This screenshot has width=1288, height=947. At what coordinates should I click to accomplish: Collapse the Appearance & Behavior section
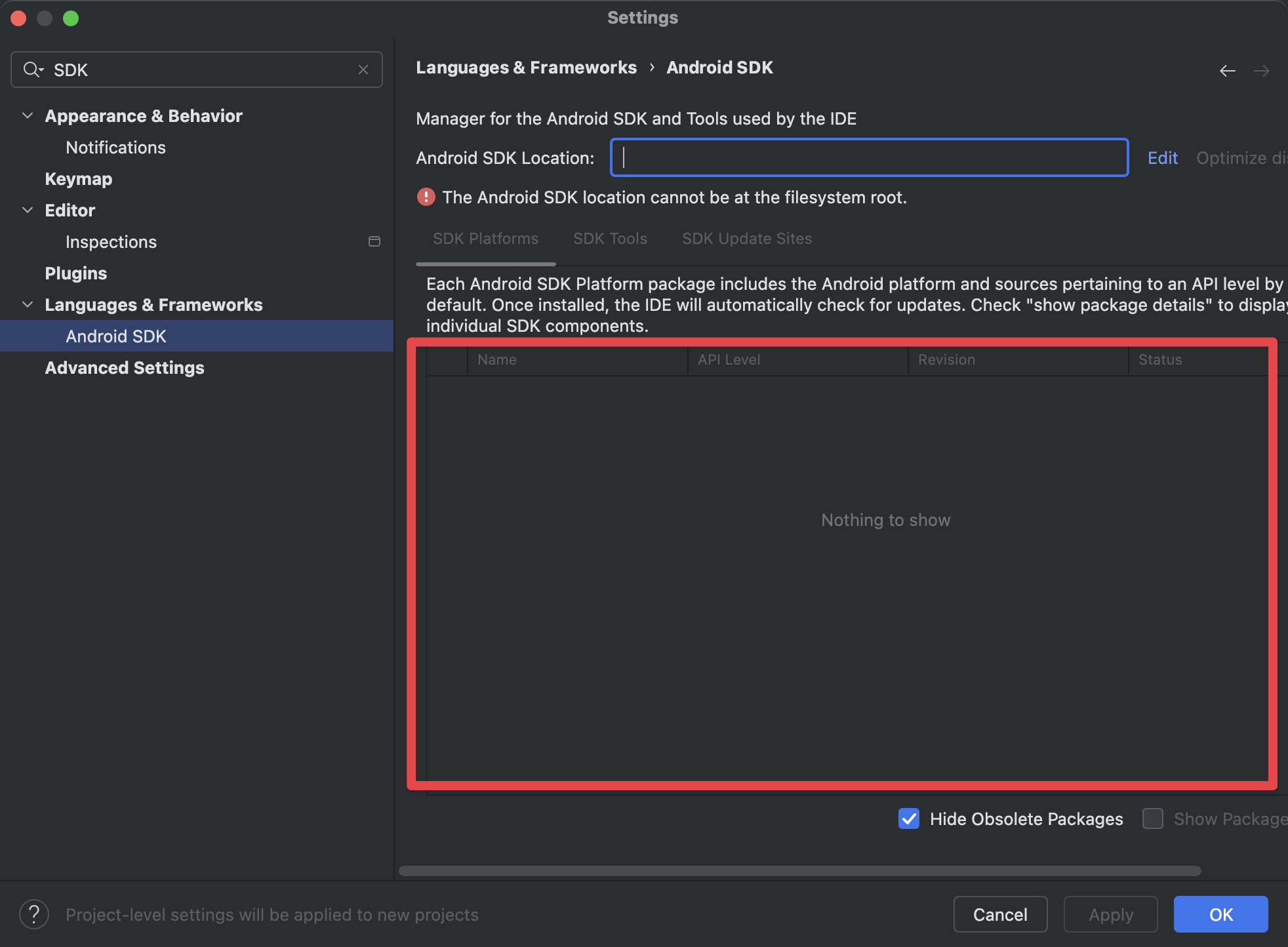pyautogui.click(x=27, y=115)
